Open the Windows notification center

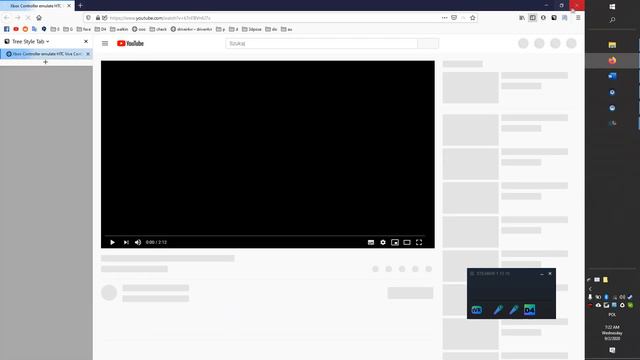tap(612, 350)
